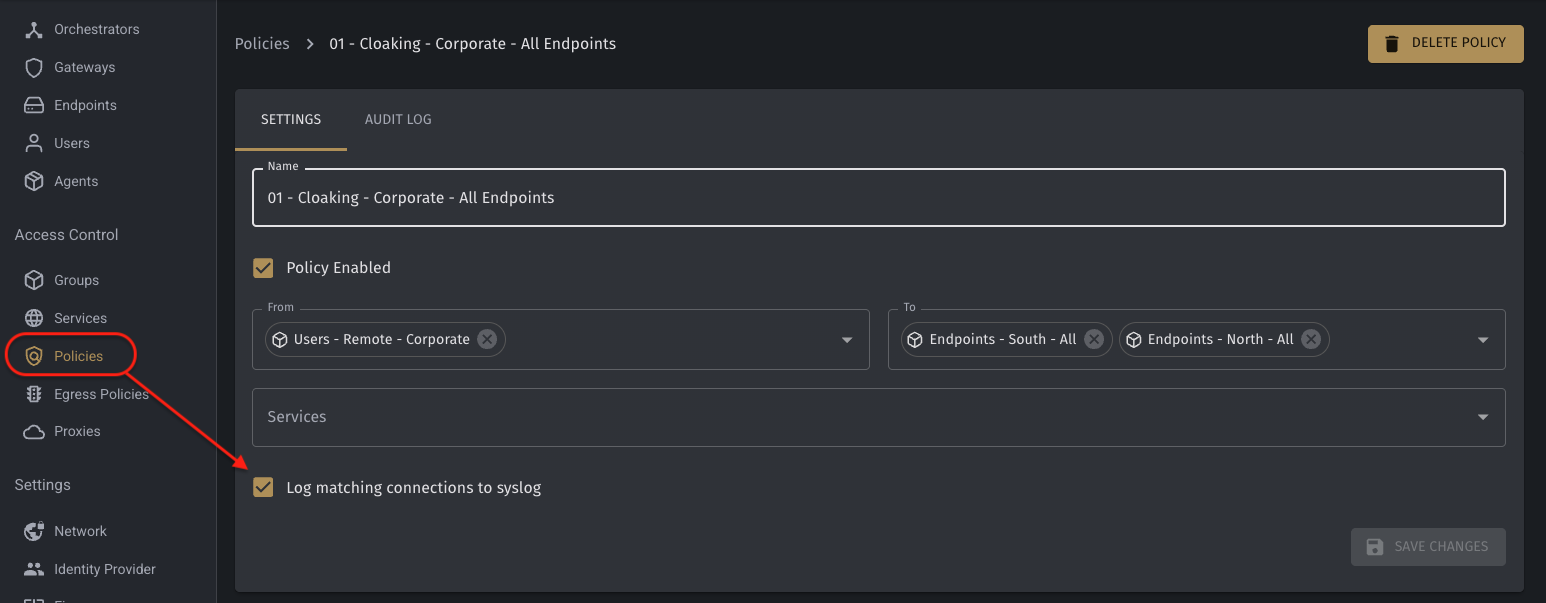Screen dimensions: 1546x603
Task: Click the Services globe icon
Action: click(34, 318)
